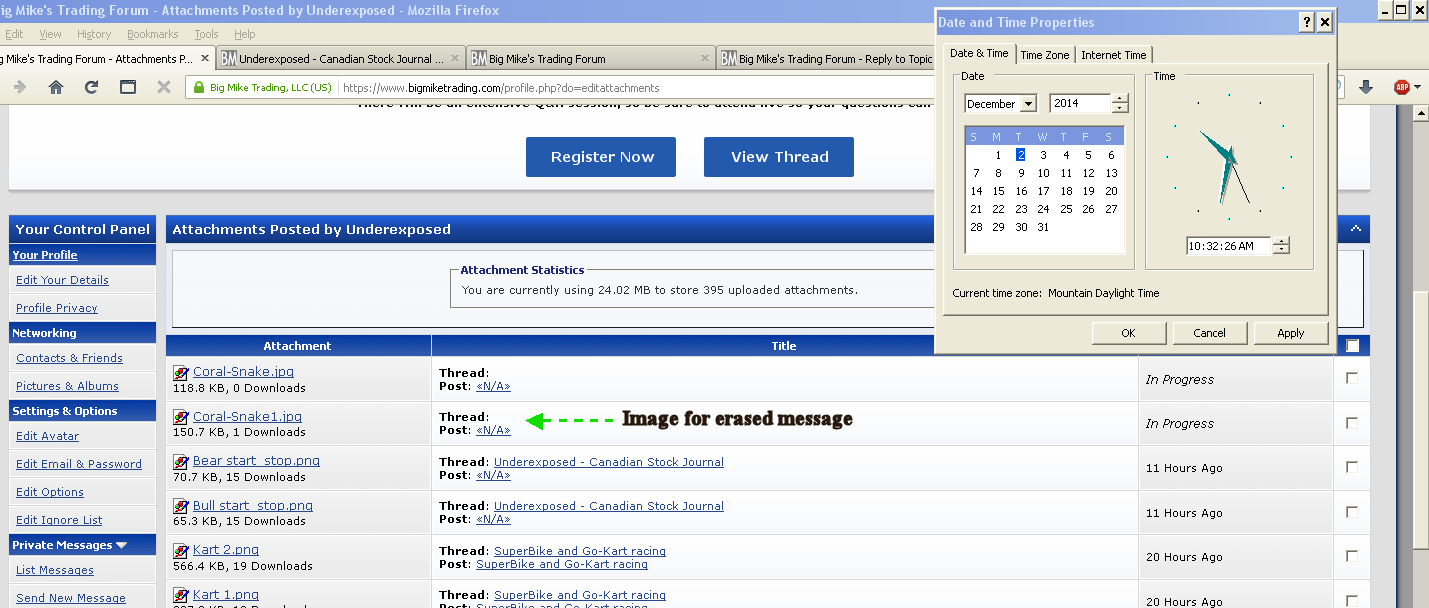This screenshot has height=608, width=1429.
Task: Open the Edit Avatar link
Action: 47,436
